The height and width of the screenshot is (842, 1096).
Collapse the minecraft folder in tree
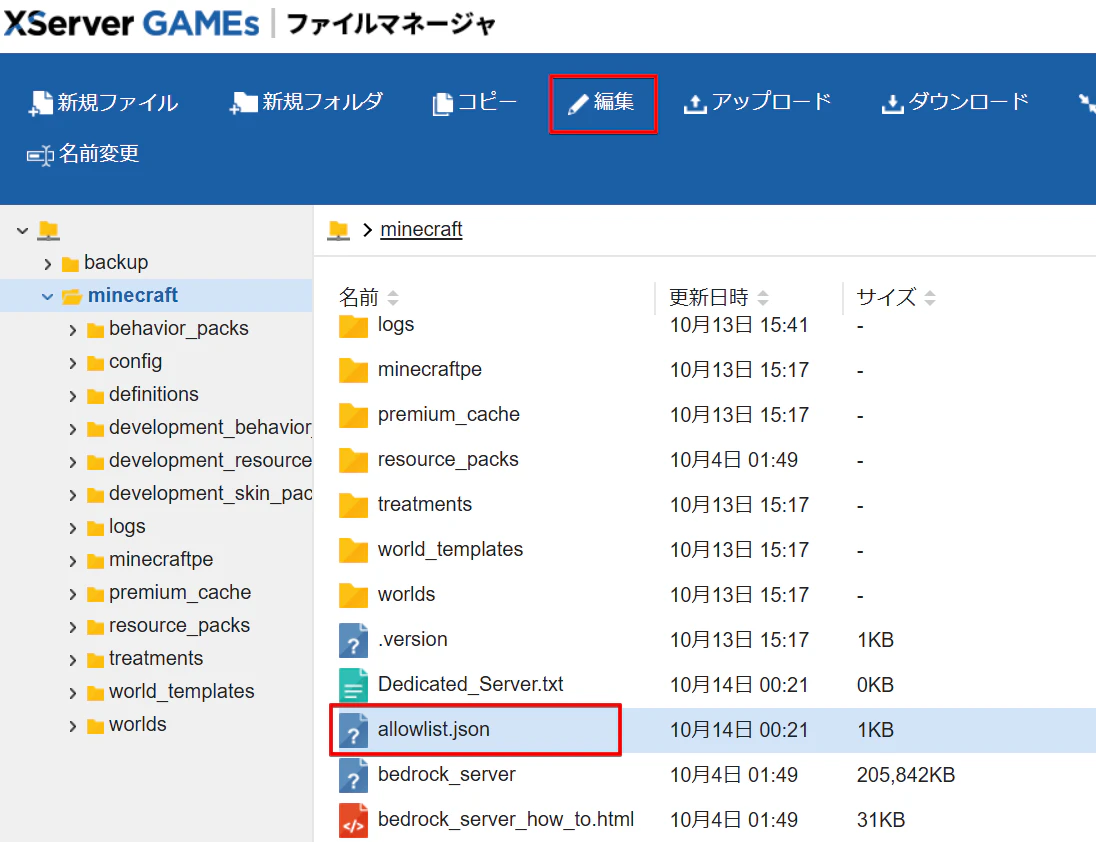(47, 296)
